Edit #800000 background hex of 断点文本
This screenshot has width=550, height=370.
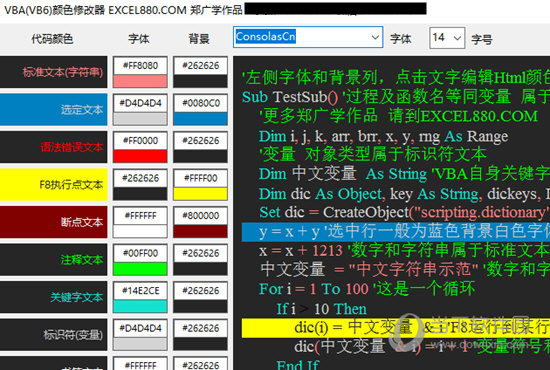click(x=201, y=216)
